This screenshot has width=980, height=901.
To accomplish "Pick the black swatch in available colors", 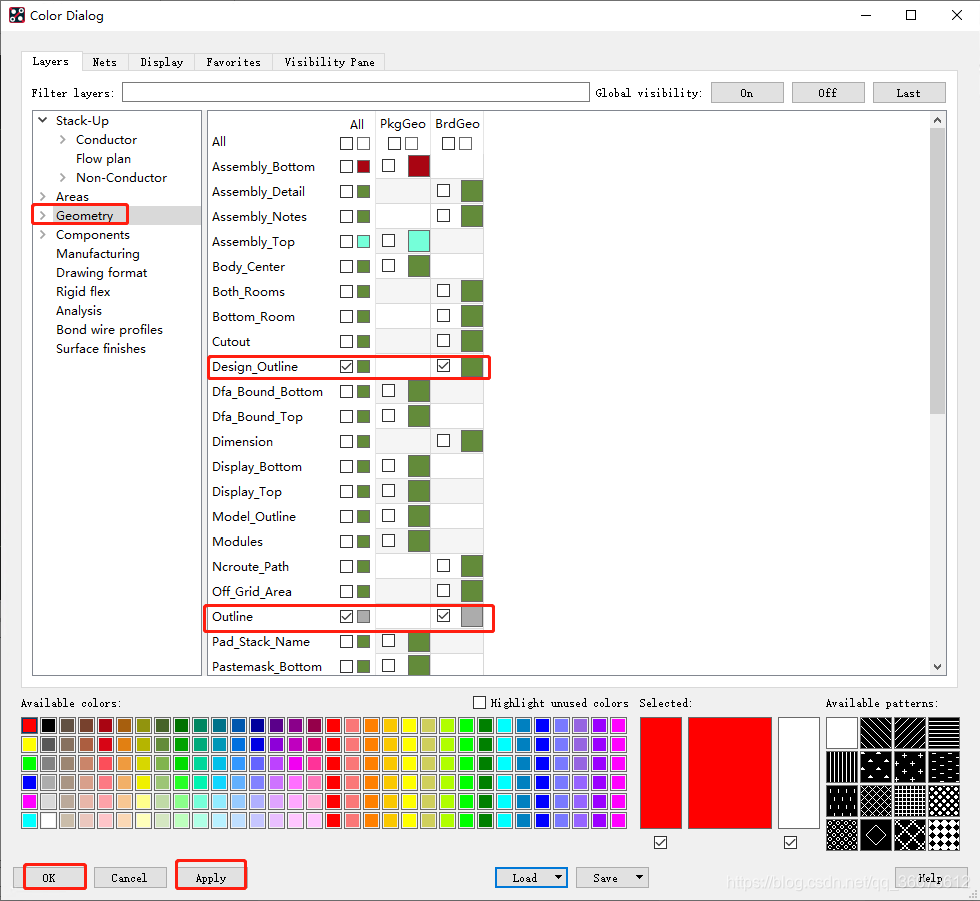I will (48, 725).
